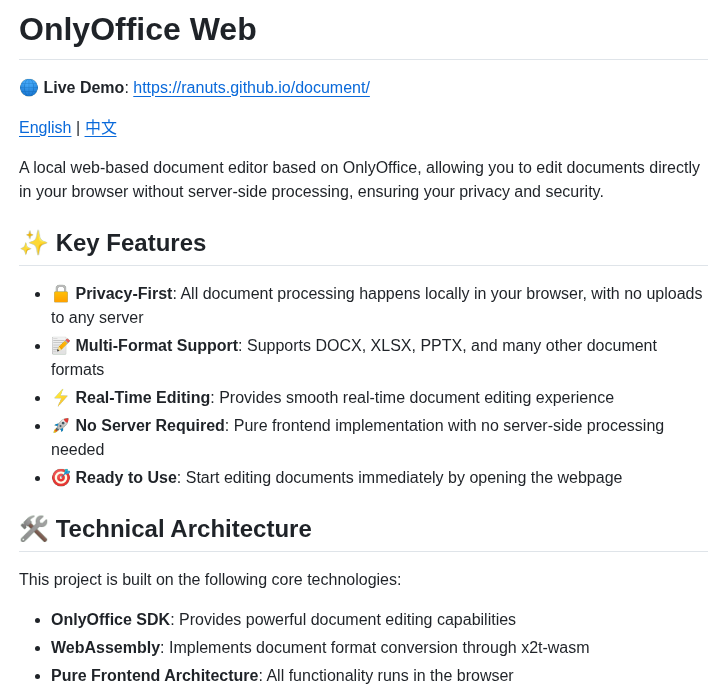Switch to the English readme link
This screenshot has width=725, height=691.
tap(45, 128)
